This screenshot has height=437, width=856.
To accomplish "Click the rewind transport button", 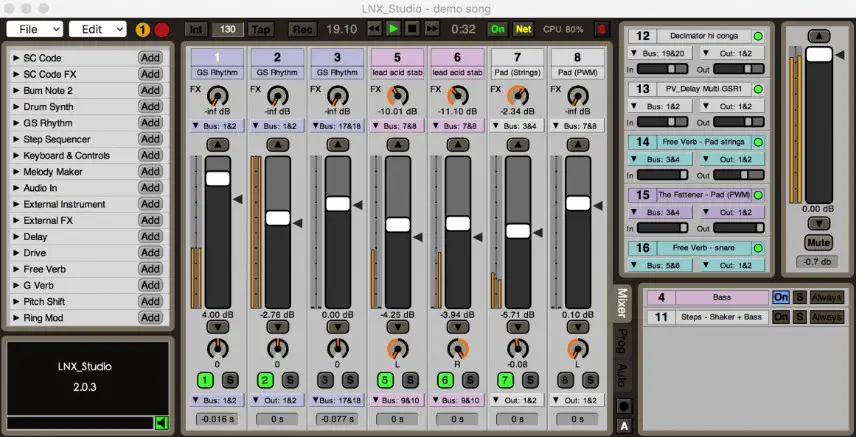I will point(374,29).
